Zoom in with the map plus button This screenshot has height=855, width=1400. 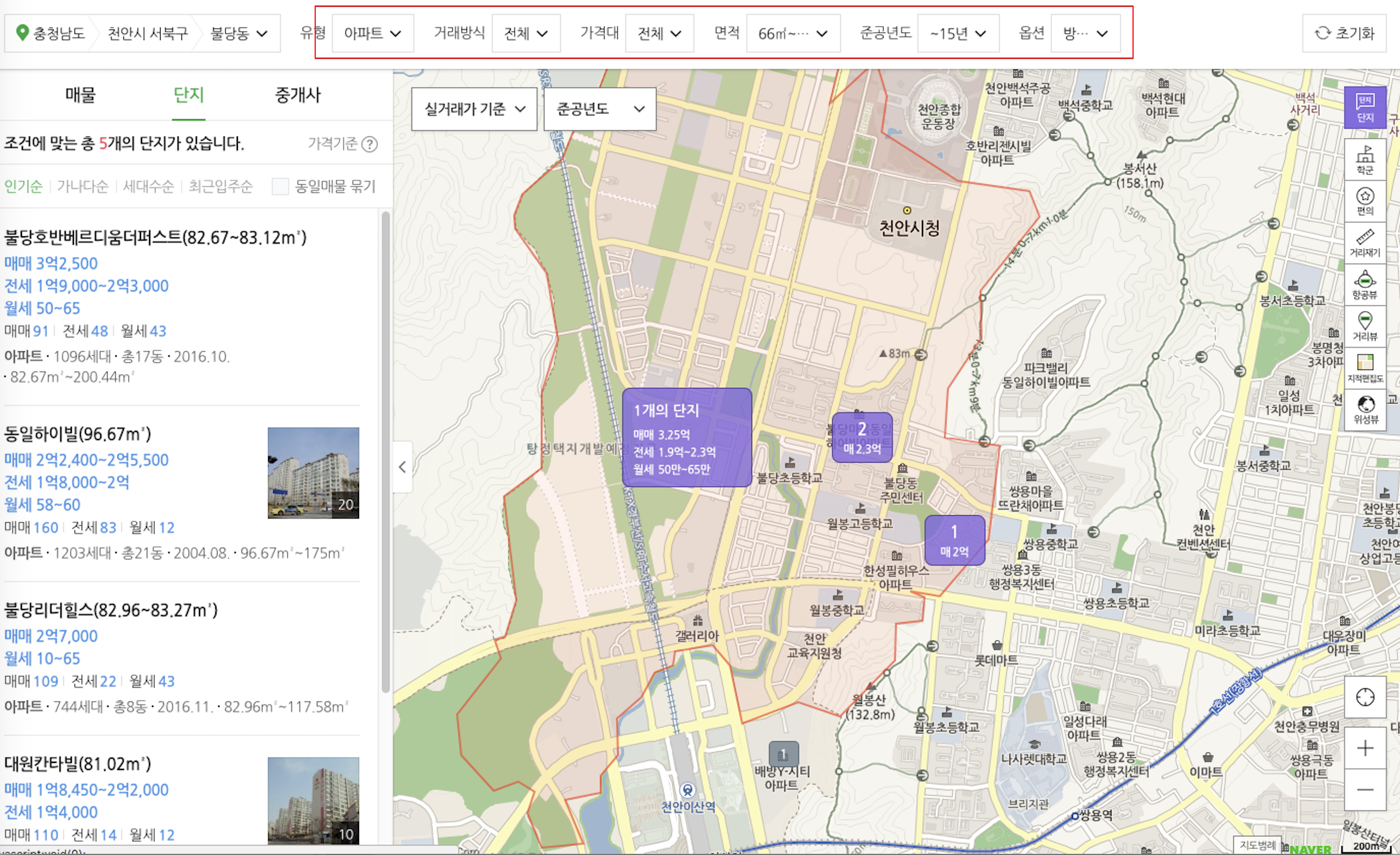pyautogui.click(x=1365, y=748)
